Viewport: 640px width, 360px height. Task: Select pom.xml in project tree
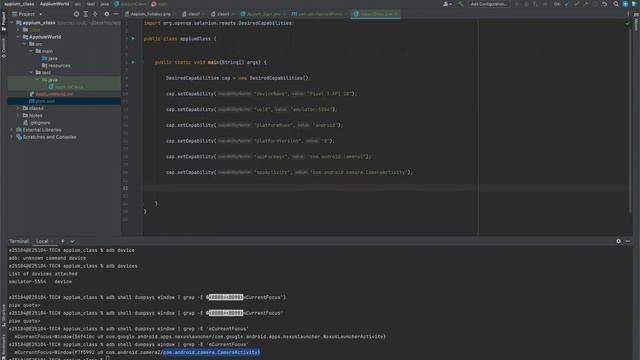click(42, 101)
